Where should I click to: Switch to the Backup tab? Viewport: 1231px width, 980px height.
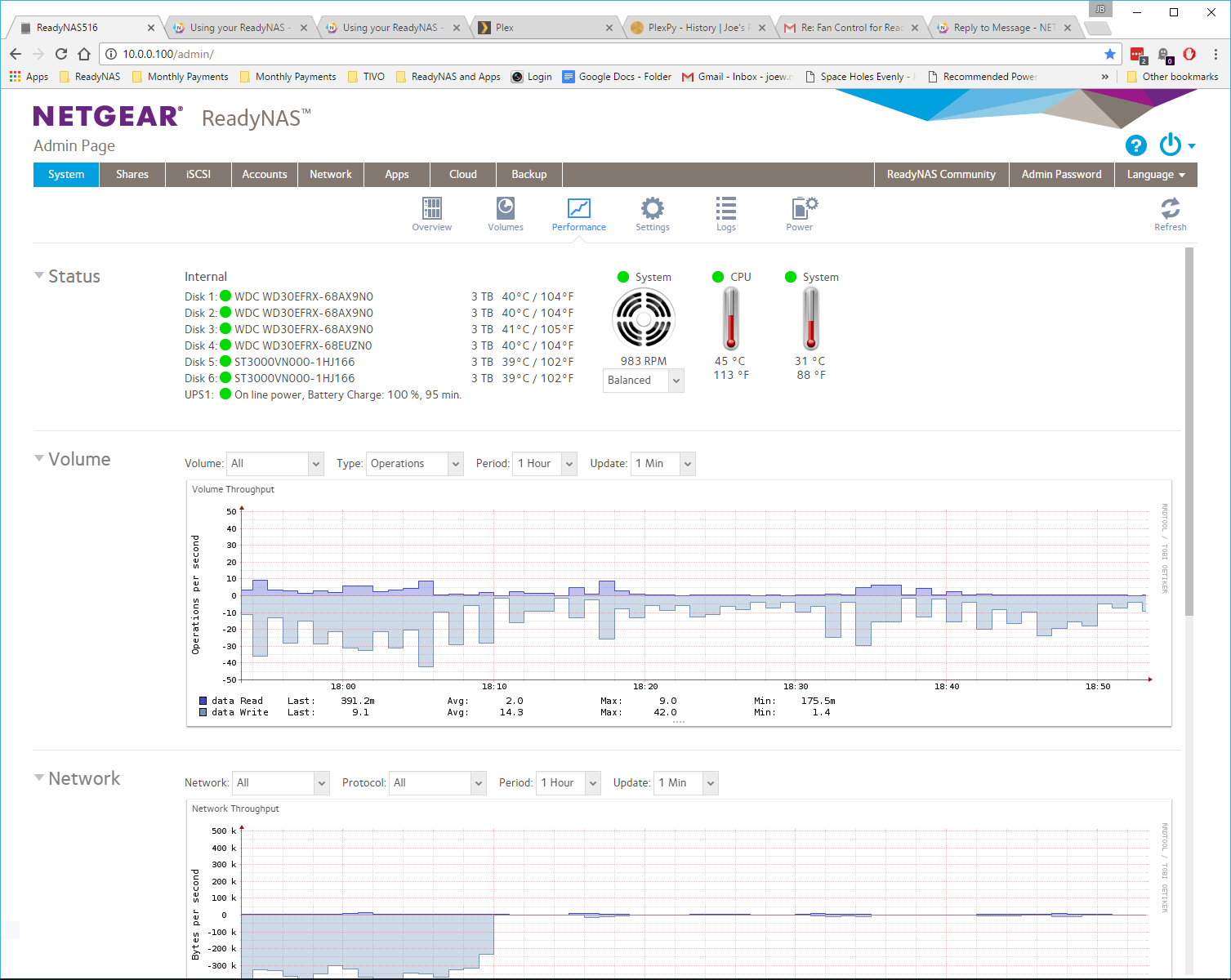[529, 175]
